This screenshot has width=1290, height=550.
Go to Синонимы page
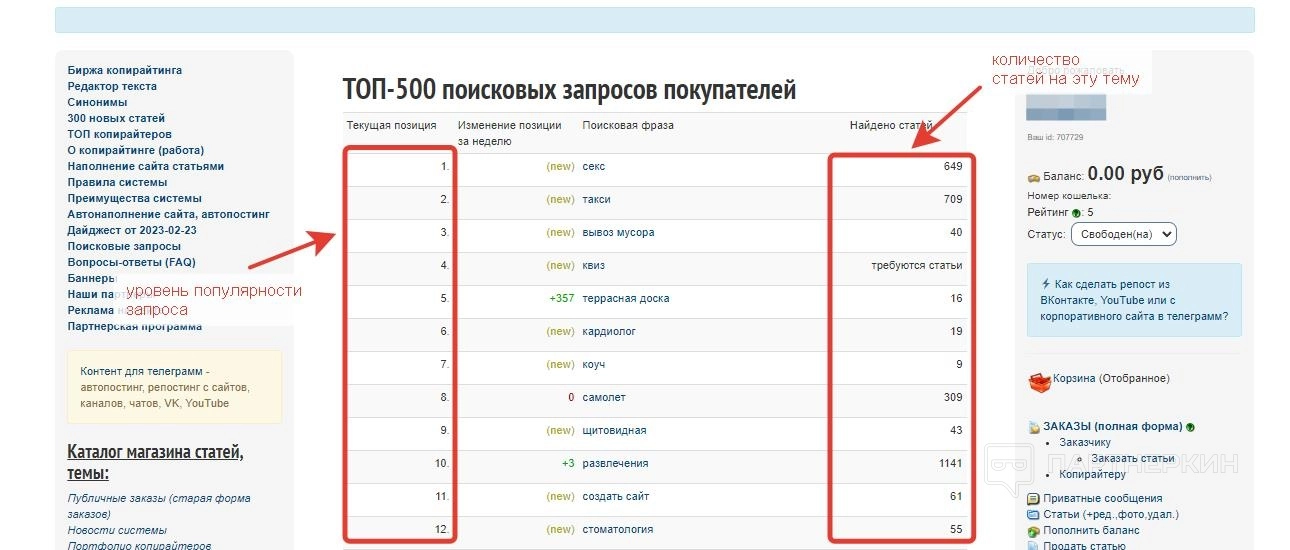[98, 102]
